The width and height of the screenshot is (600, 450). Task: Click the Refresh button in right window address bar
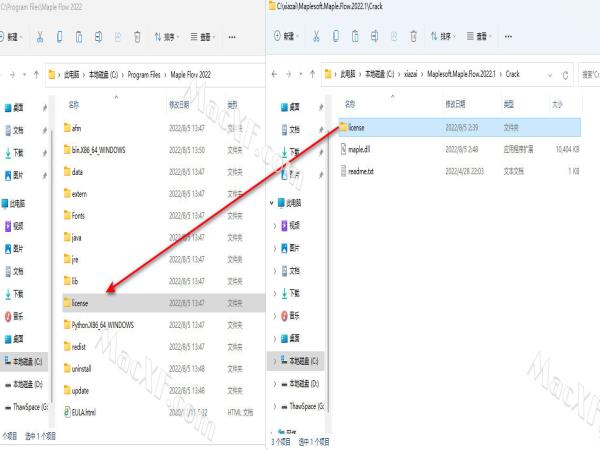(x=565, y=75)
